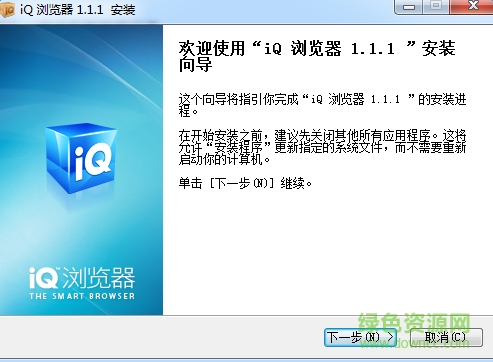Click the installer icon in the title bar
Image resolution: width=493 pixels, height=362 pixels.
[x=7, y=9]
